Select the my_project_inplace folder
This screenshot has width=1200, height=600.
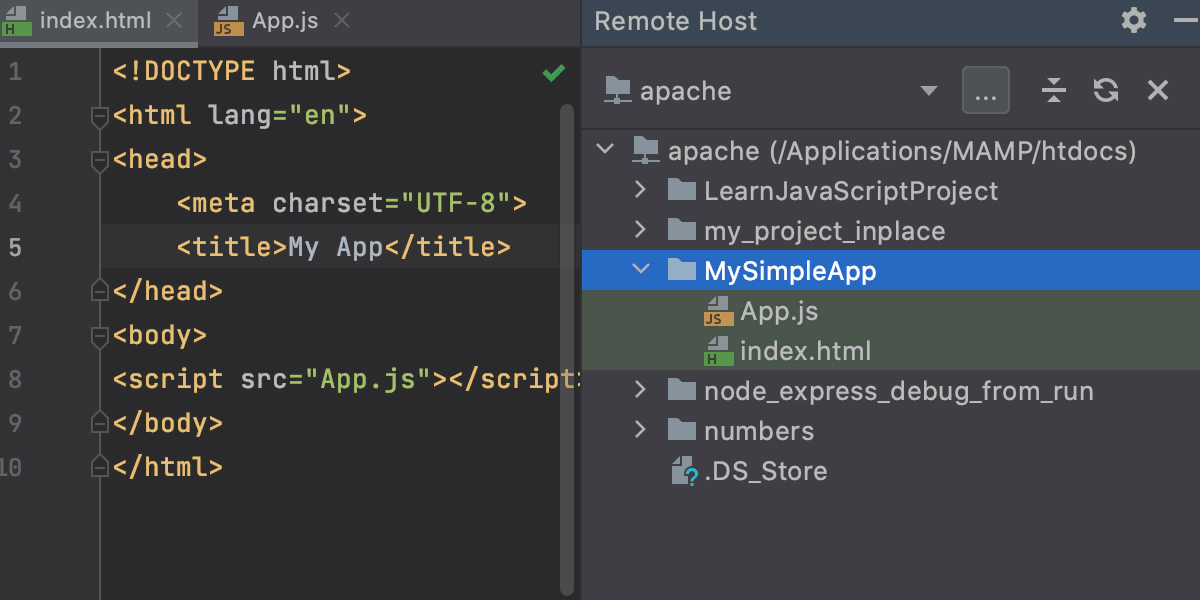click(824, 230)
